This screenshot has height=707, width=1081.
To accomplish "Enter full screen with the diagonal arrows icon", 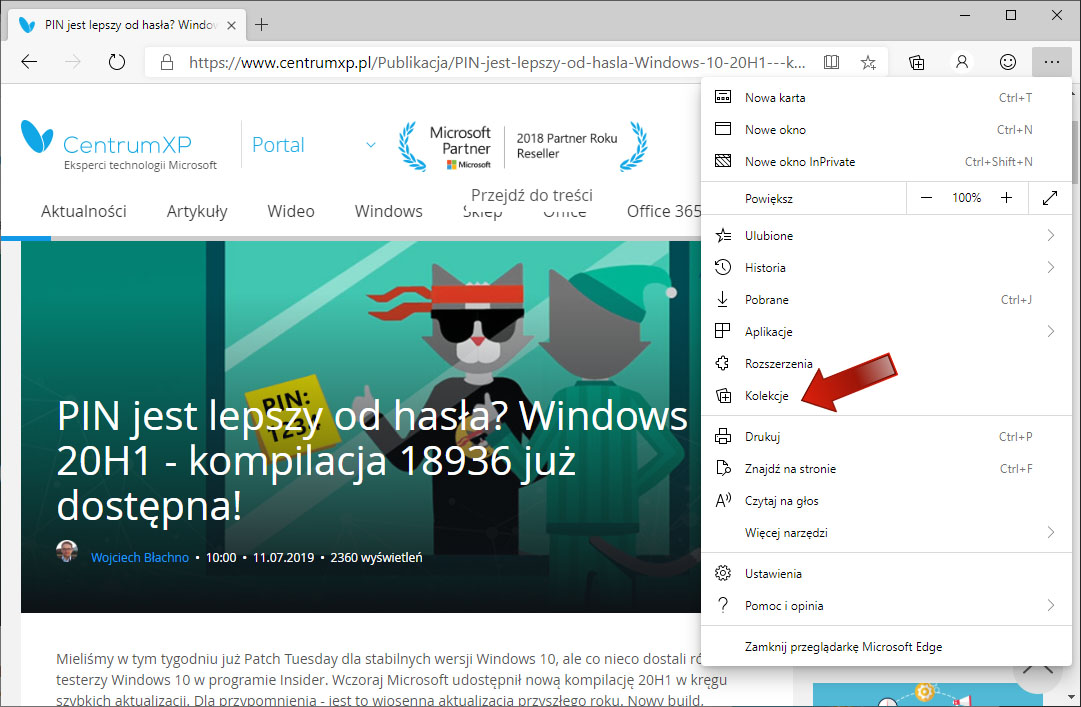I will point(1049,198).
